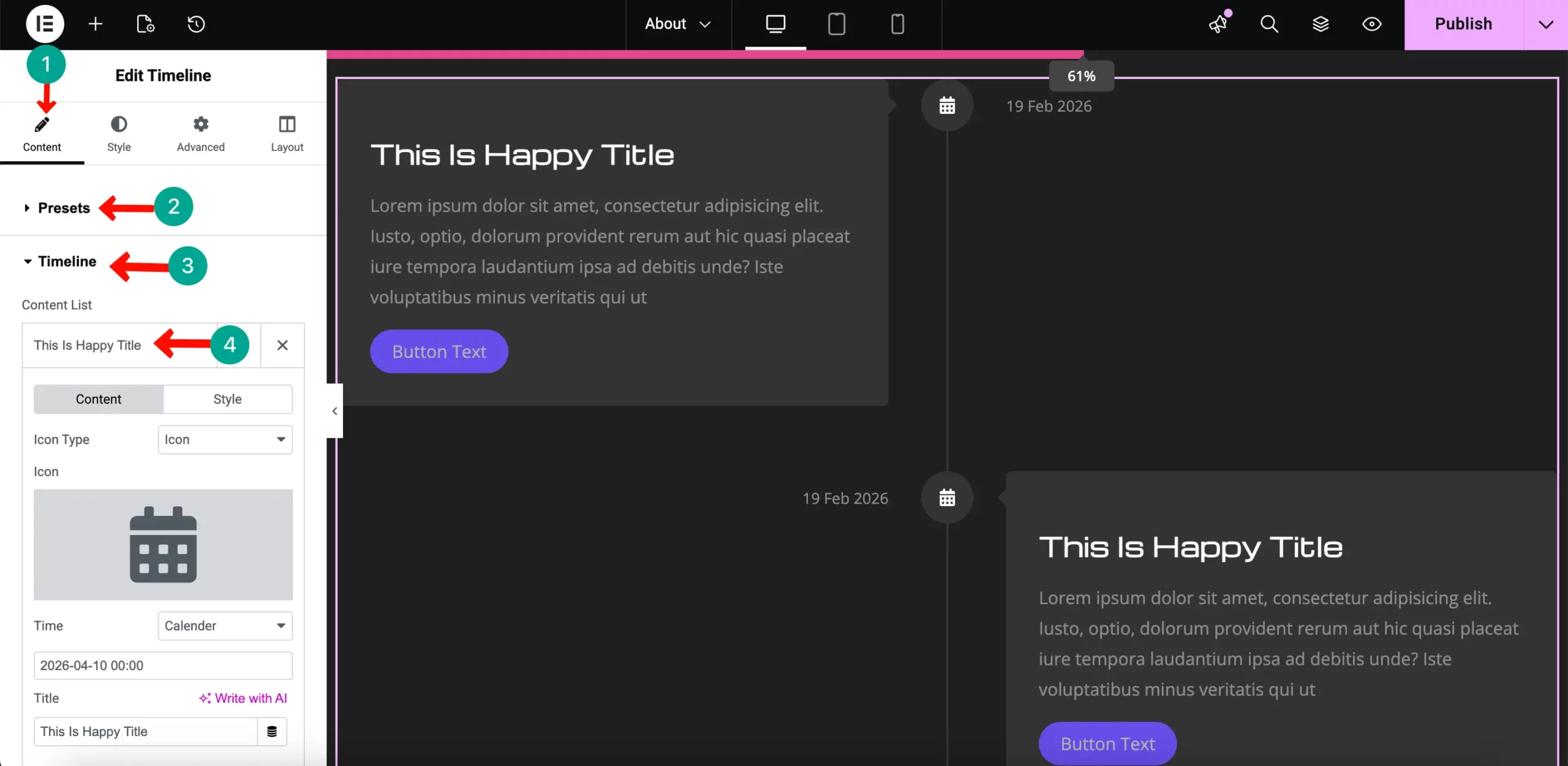Switch to the Layout tab
The width and height of the screenshot is (1568, 766).
(287, 134)
